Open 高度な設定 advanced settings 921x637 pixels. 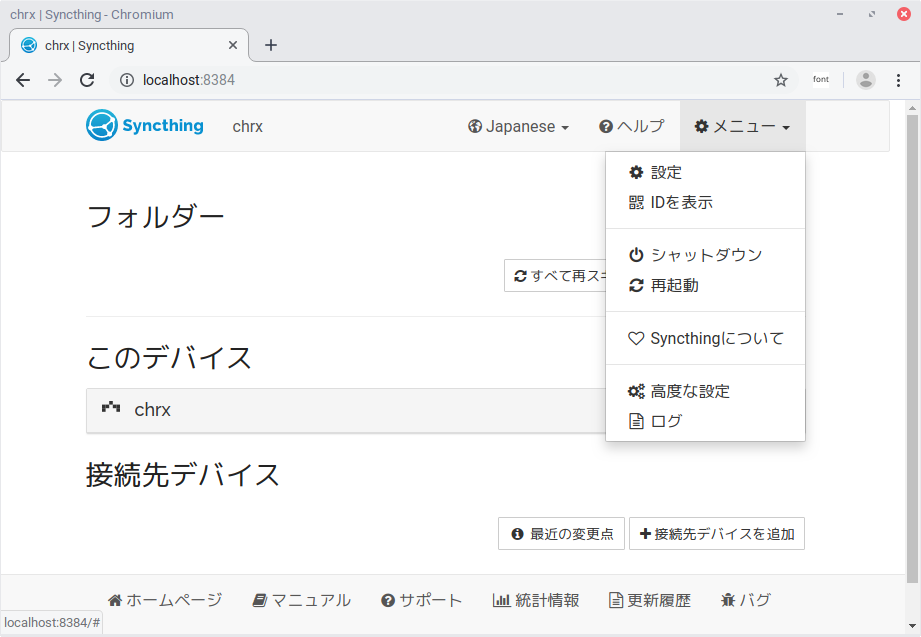[689, 391]
